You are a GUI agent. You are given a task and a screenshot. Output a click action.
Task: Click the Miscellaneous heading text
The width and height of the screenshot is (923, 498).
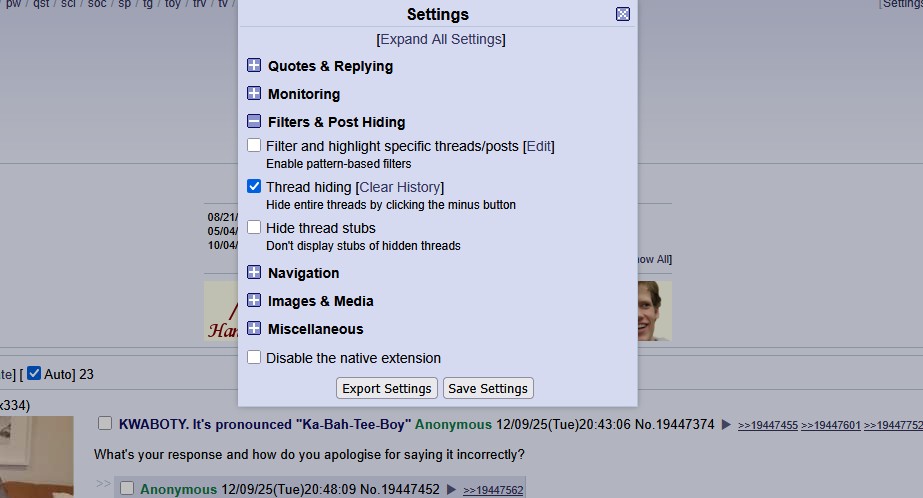316,329
